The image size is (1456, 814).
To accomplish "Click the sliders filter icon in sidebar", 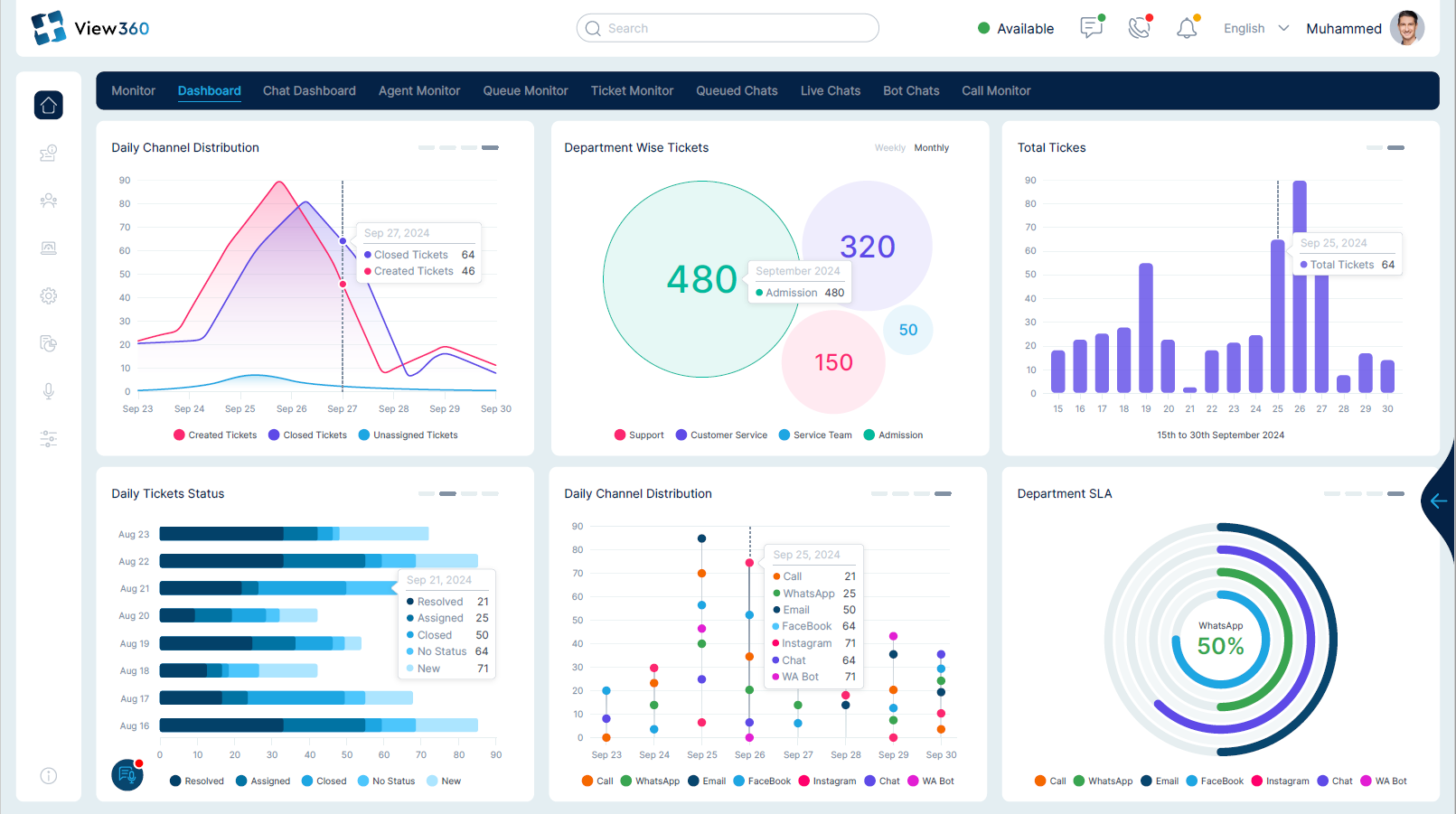I will 49,439.
